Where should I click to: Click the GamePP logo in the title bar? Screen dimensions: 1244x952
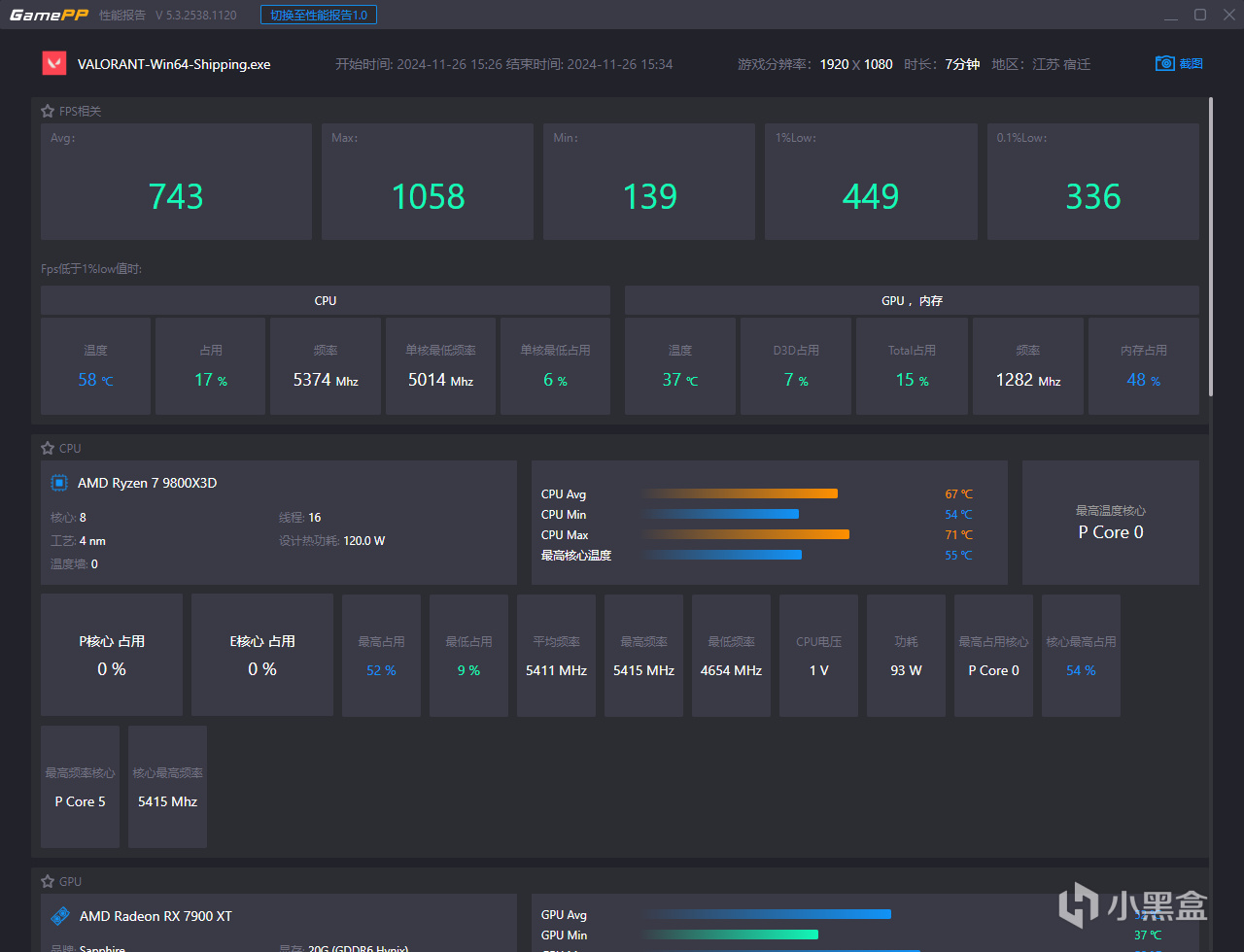pos(49,15)
